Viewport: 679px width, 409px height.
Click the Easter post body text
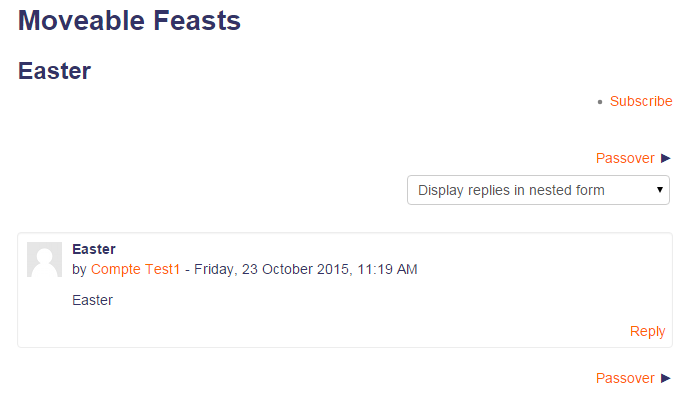(x=92, y=300)
